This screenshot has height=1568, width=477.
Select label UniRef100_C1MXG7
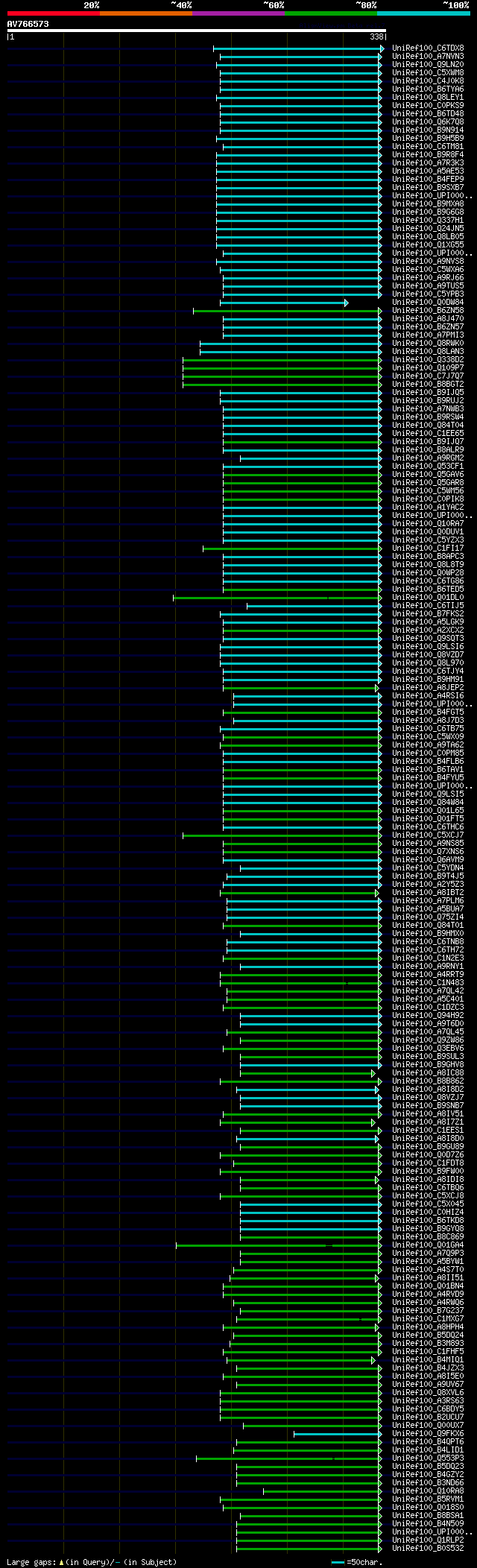click(x=428, y=1319)
